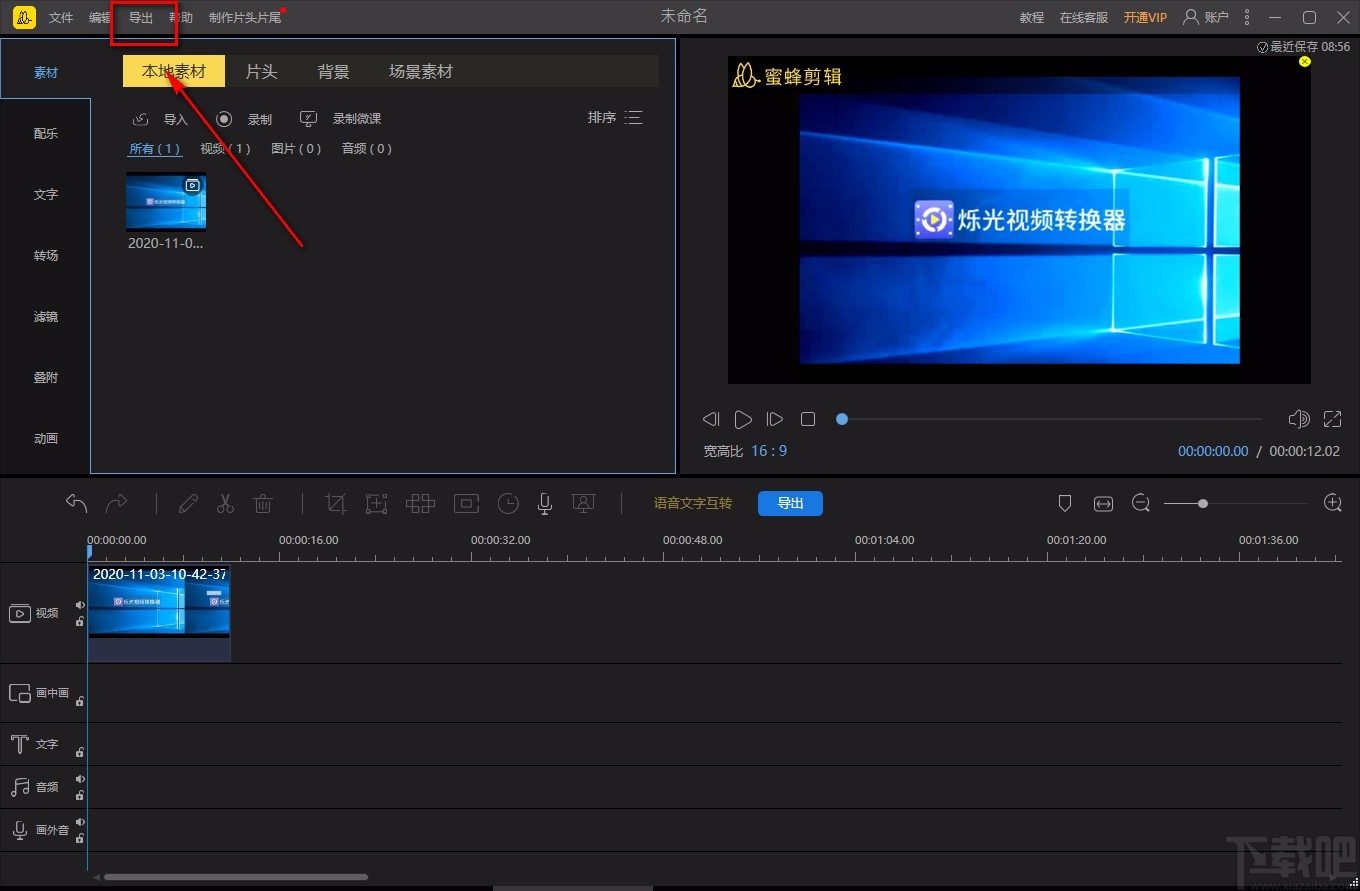Toggle lock on the 画中画 track

(x=80, y=701)
